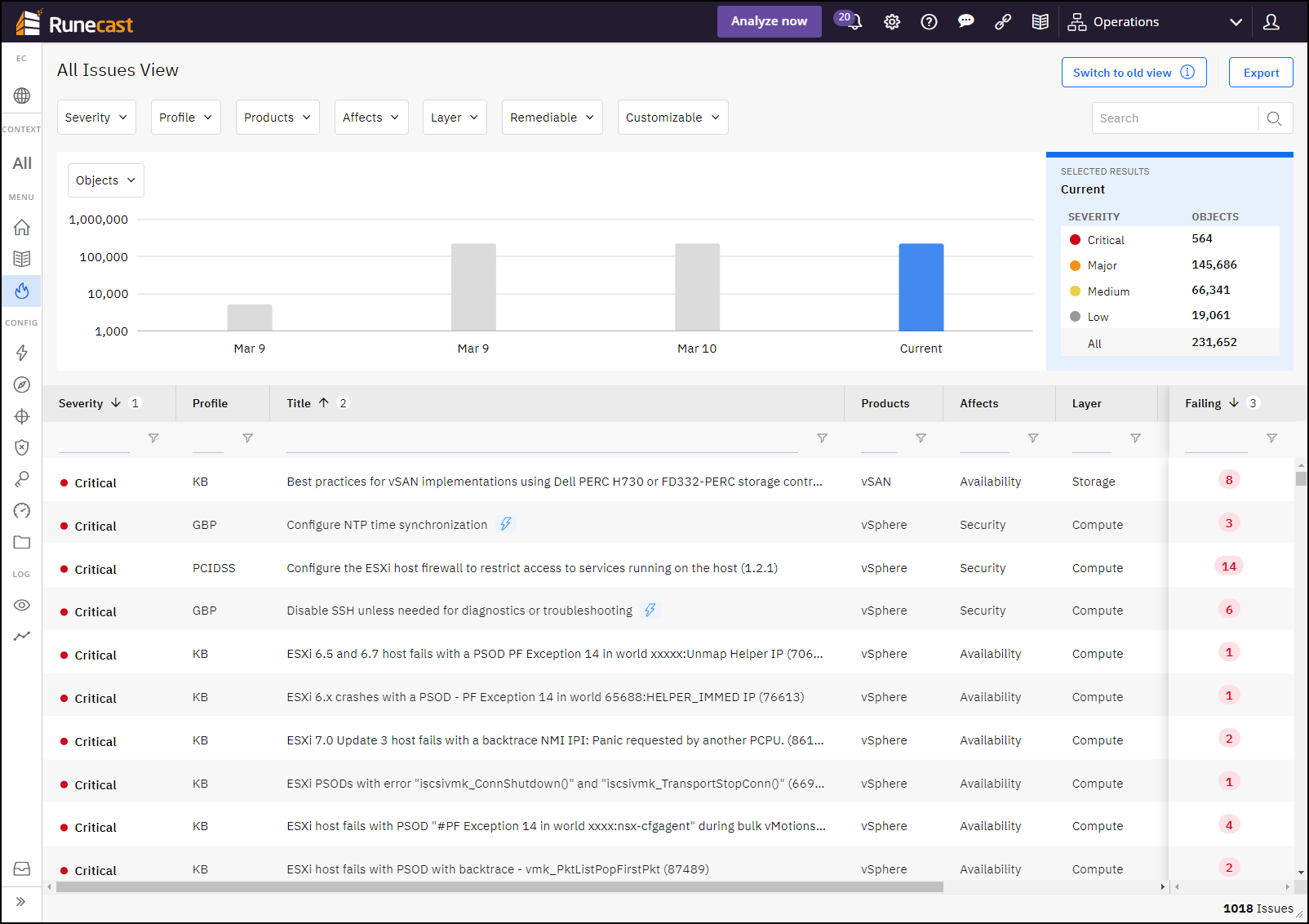
Task: Click the Runecast logo
Action: point(74,23)
